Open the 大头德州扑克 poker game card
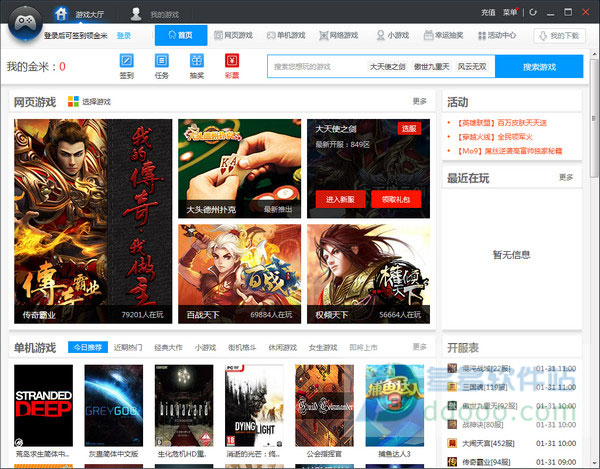The image size is (600, 469). click(240, 168)
